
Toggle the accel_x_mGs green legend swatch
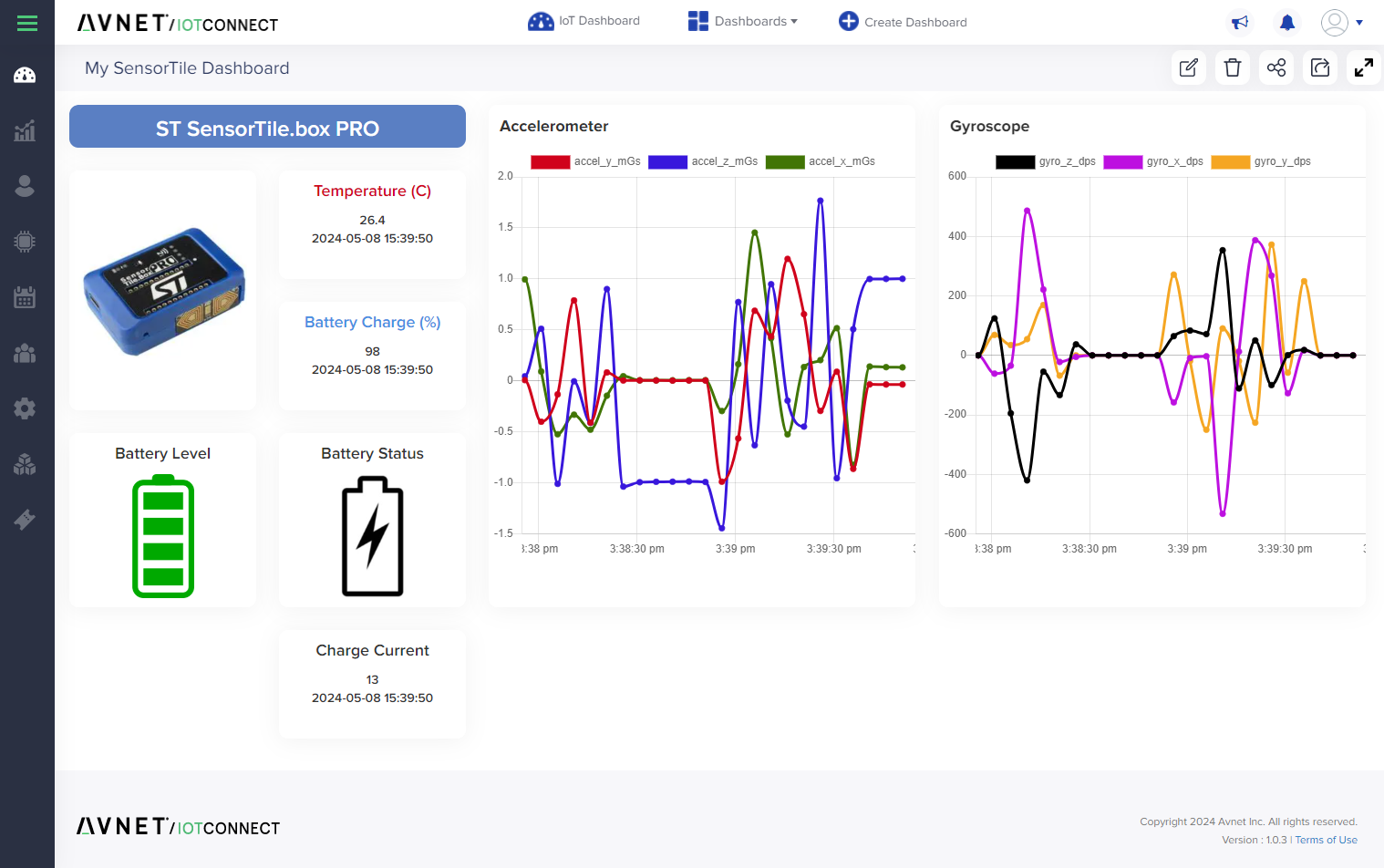tap(785, 161)
